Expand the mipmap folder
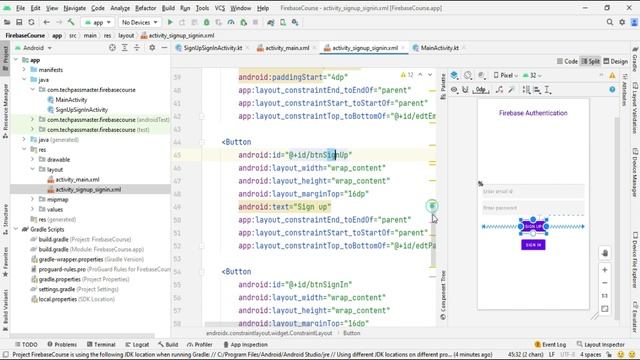 (x=33, y=200)
